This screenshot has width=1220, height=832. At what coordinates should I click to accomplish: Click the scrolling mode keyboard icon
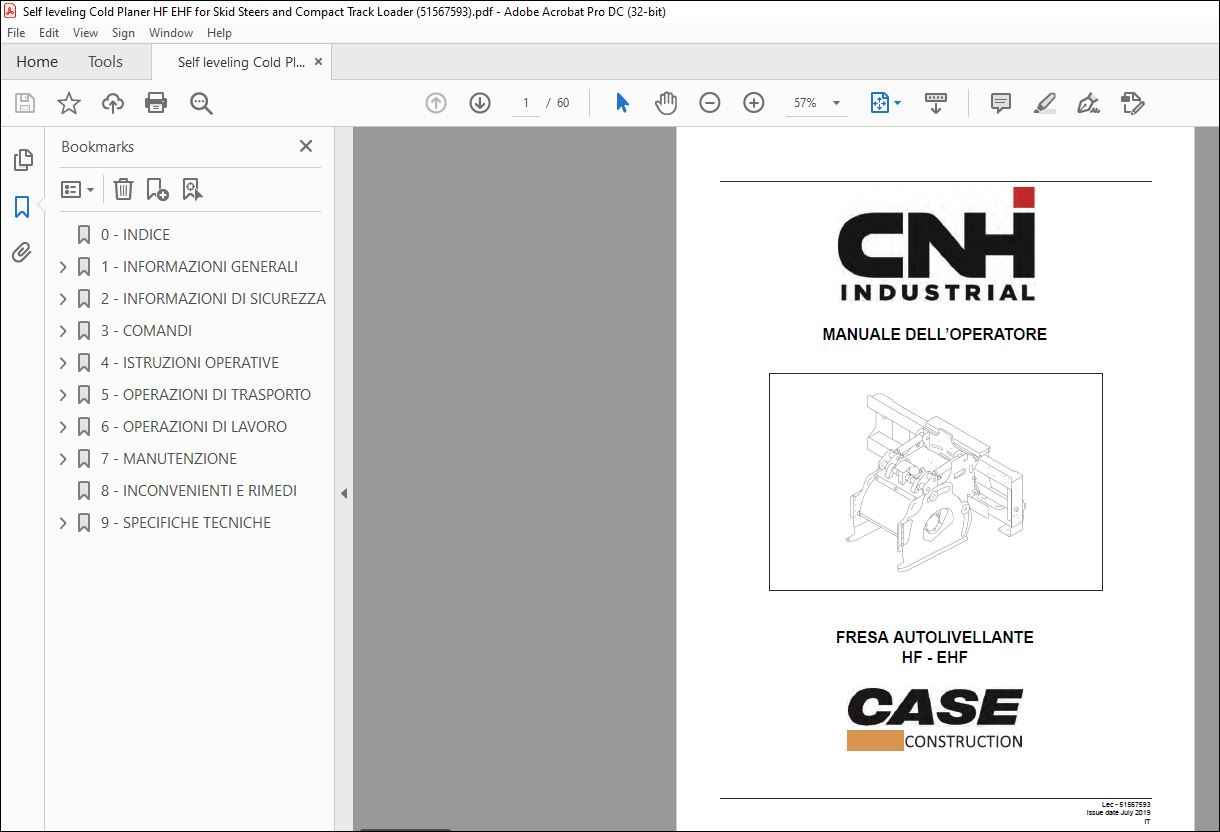pyautogui.click(x=936, y=103)
